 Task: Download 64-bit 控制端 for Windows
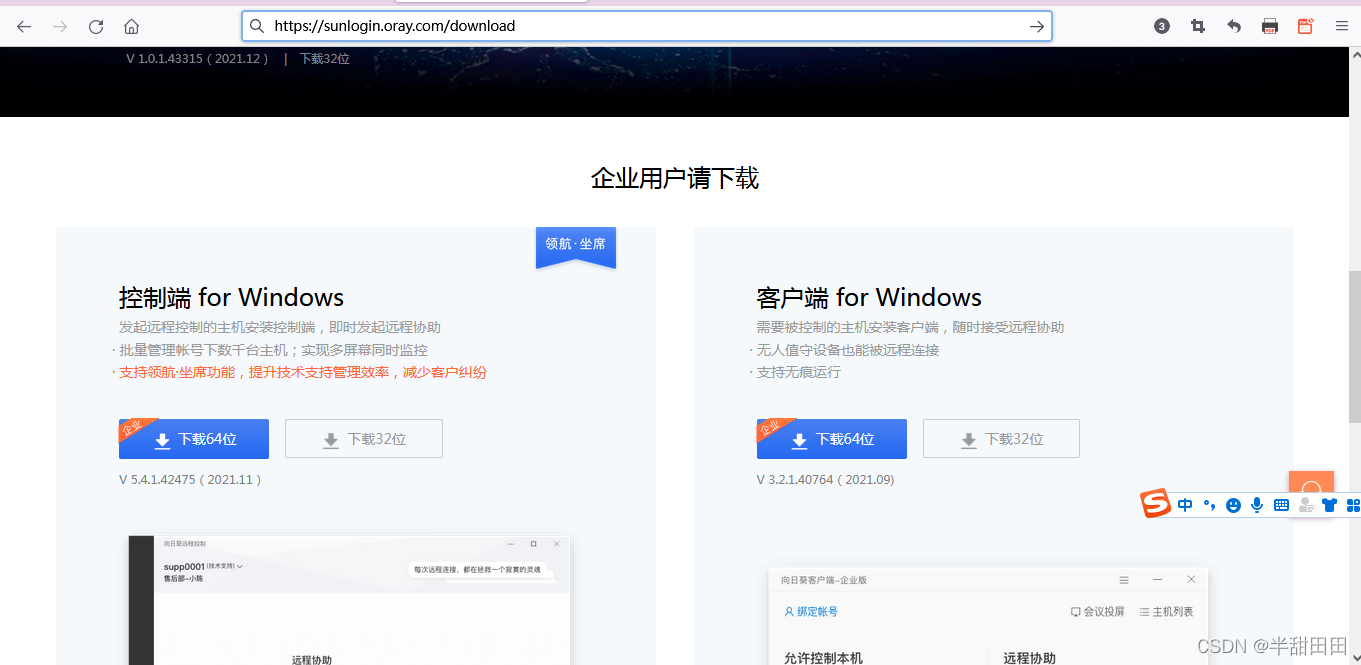(194, 439)
